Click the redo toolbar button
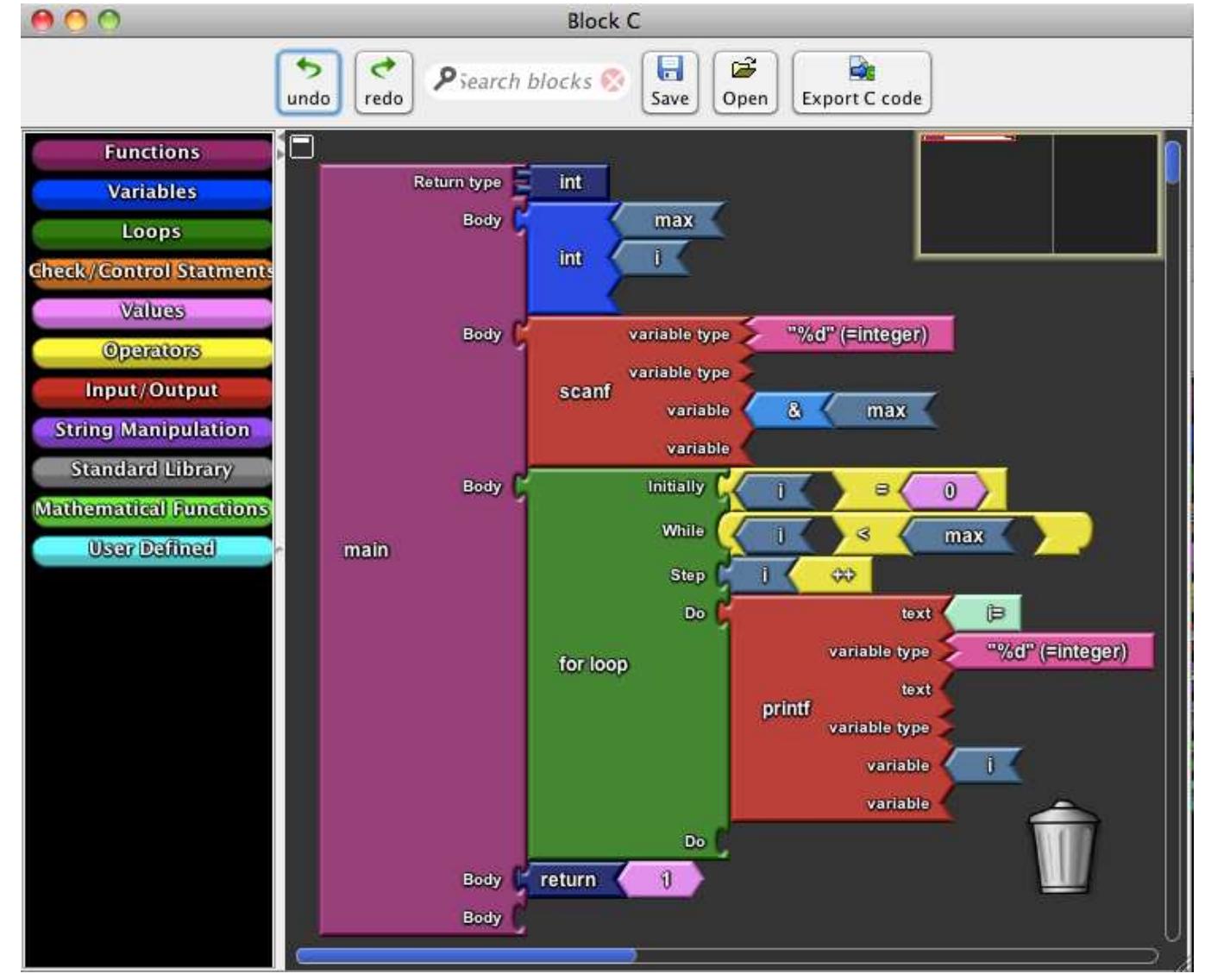This screenshot has width=1205, height=980. click(x=383, y=82)
